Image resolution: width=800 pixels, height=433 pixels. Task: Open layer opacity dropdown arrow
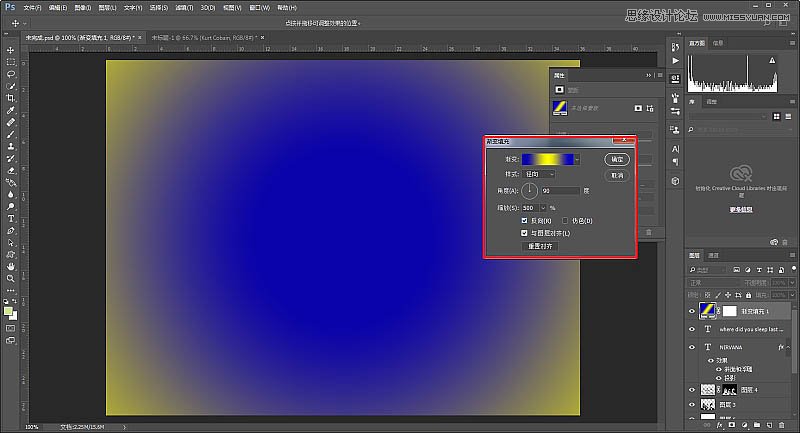tap(791, 283)
